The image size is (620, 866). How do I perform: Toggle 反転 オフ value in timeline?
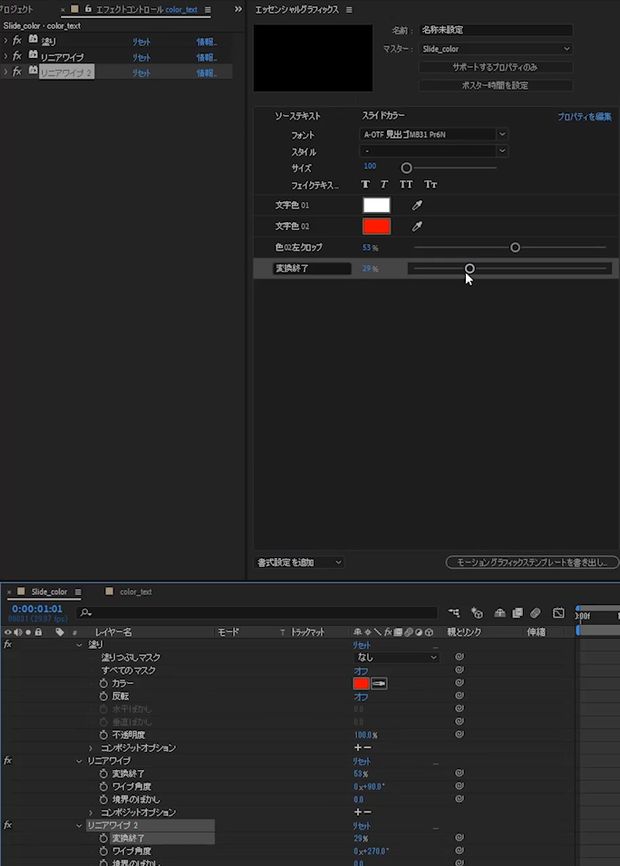(361, 696)
